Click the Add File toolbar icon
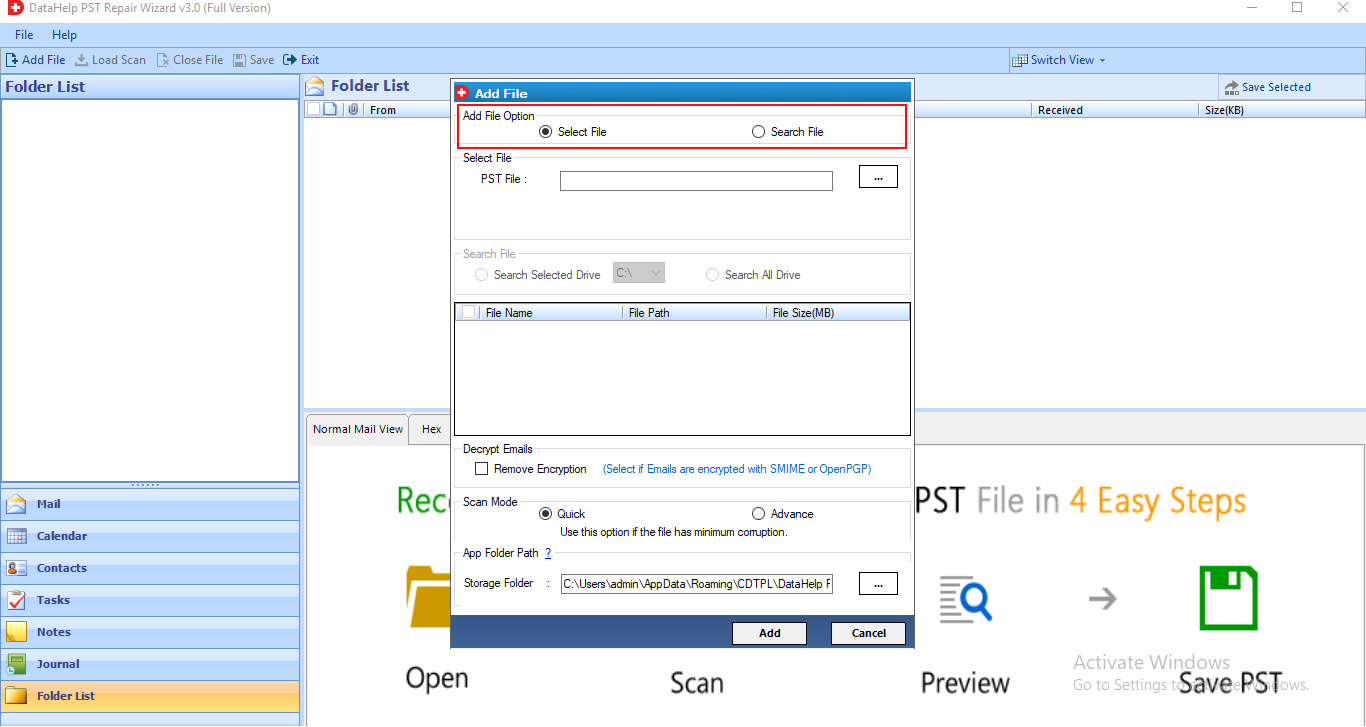Viewport: 1366px width, 727px height. click(x=12, y=60)
